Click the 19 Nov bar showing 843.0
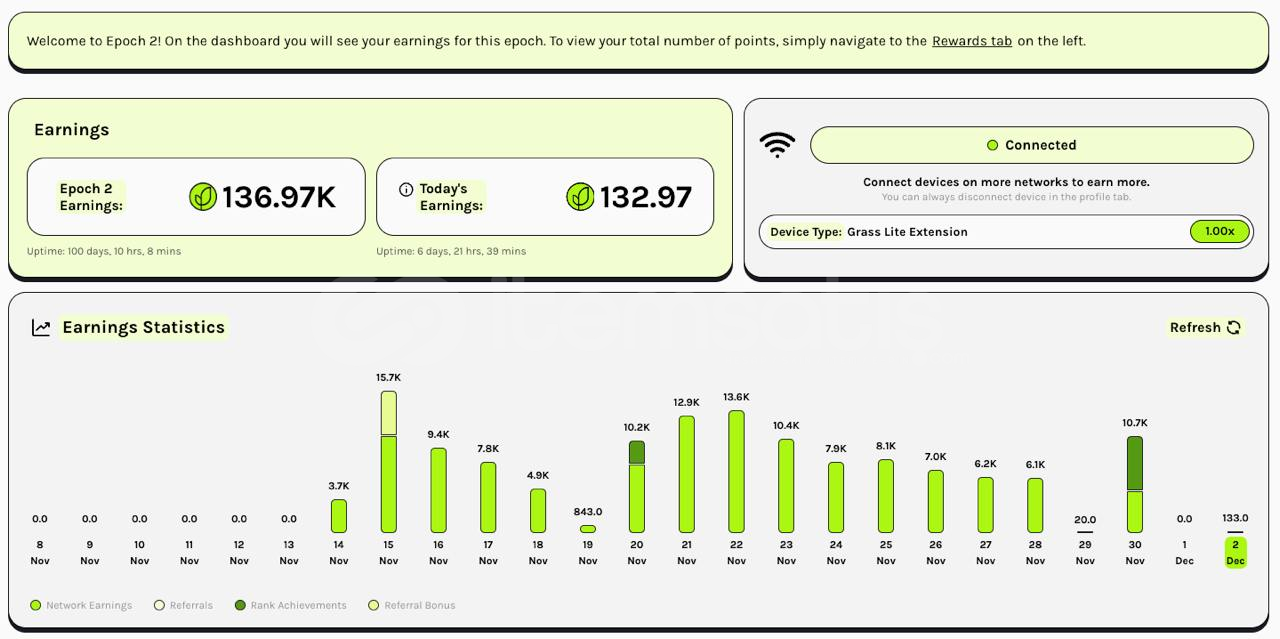Screen dimensions: 1280x639 [588, 529]
